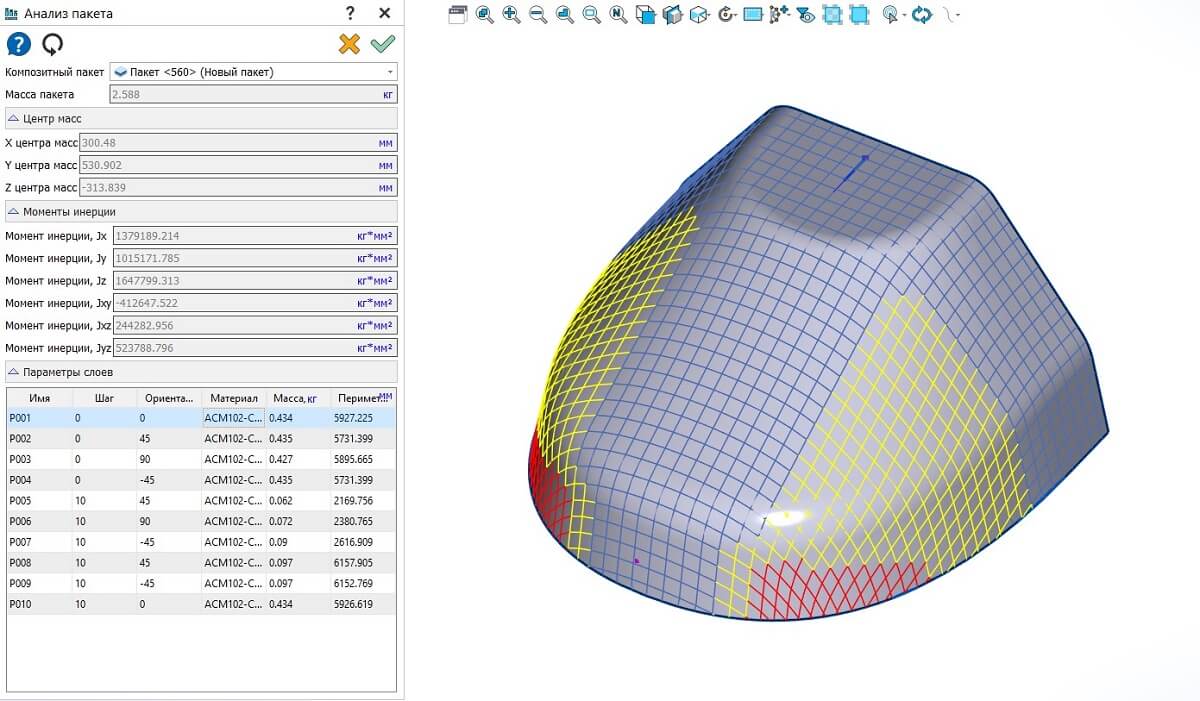This screenshot has height=701, width=1200.
Task: Select layer row P007
Action: click(x=201, y=542)
